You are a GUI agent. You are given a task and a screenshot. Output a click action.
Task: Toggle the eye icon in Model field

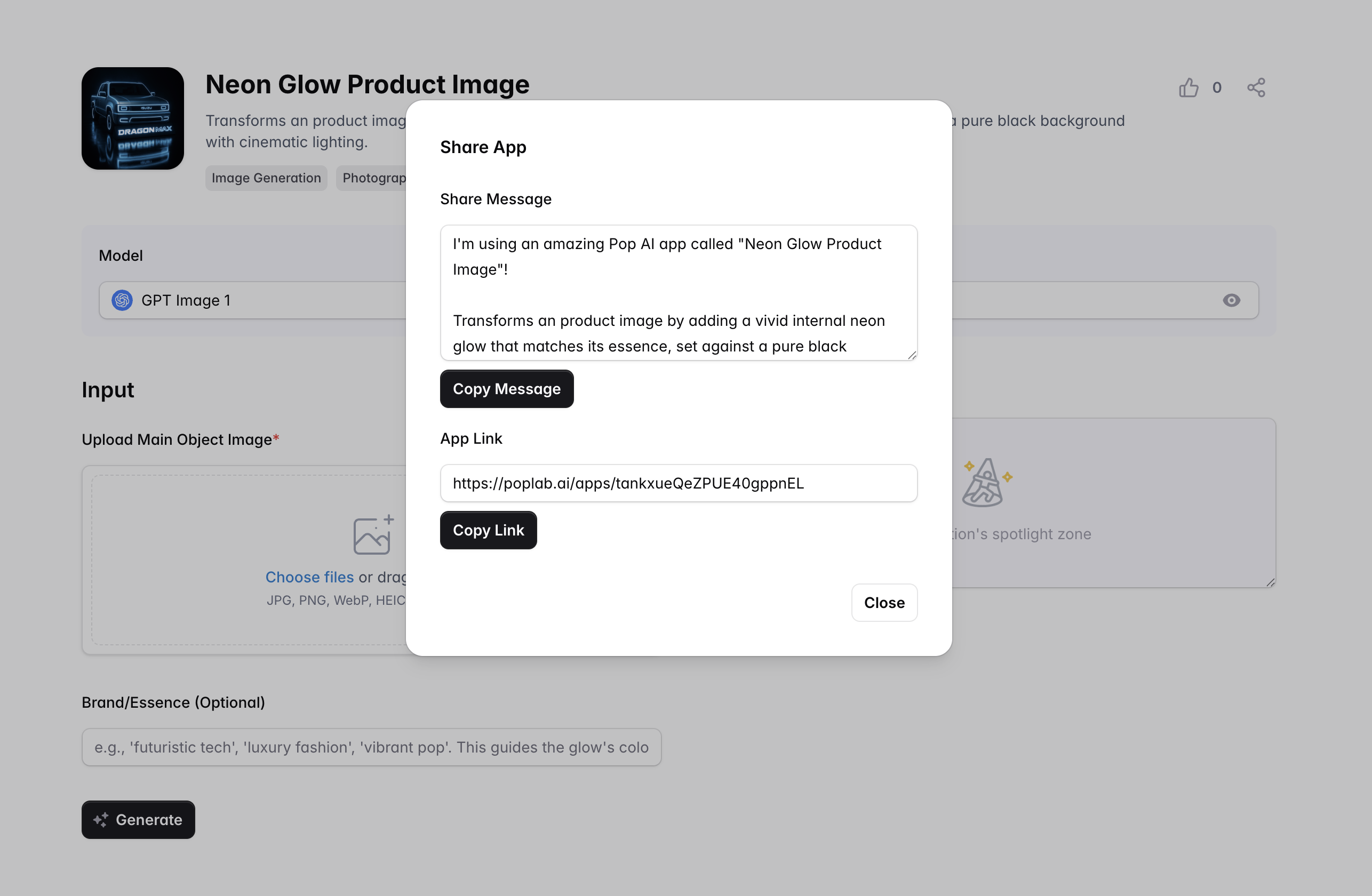pos(1231,300)
